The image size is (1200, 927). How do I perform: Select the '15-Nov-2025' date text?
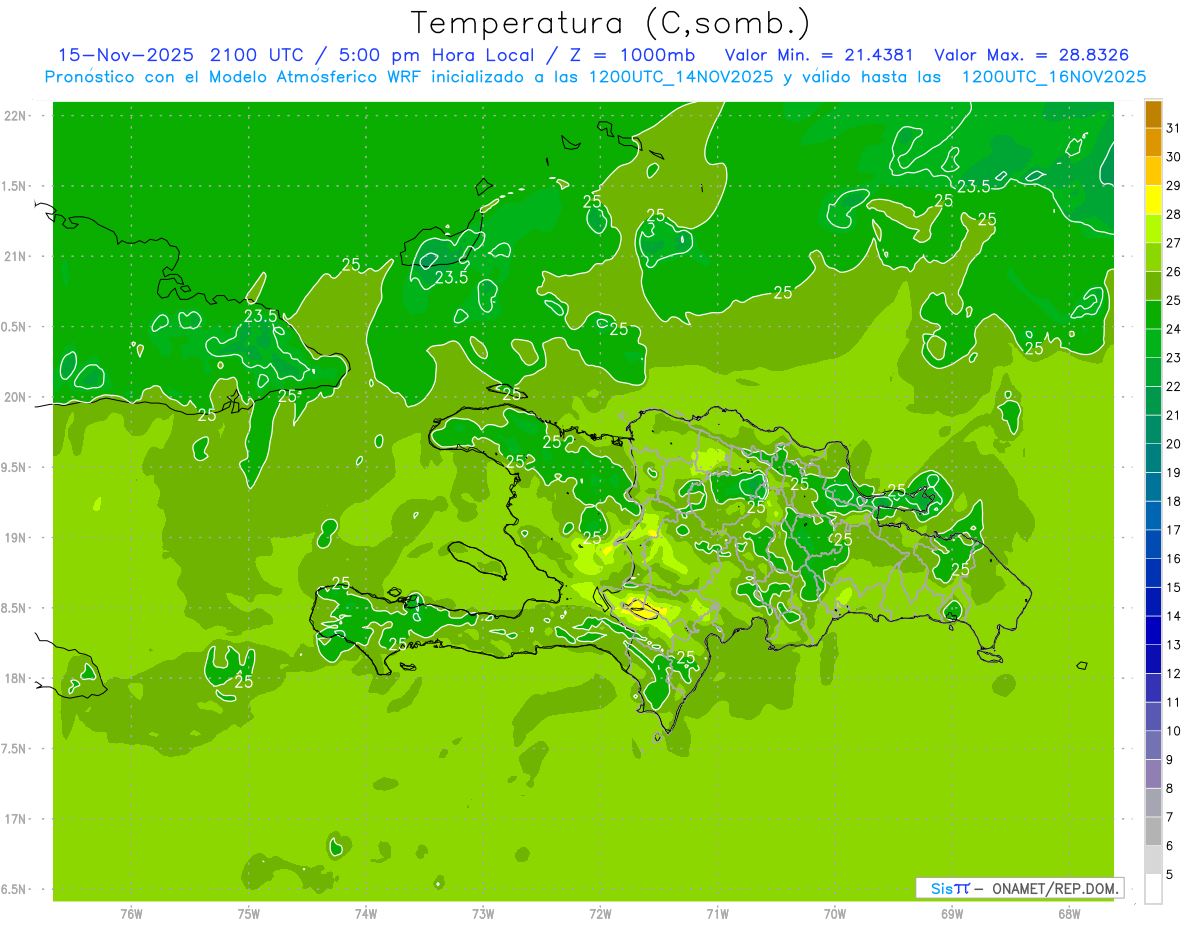click(x=124, y=54)
